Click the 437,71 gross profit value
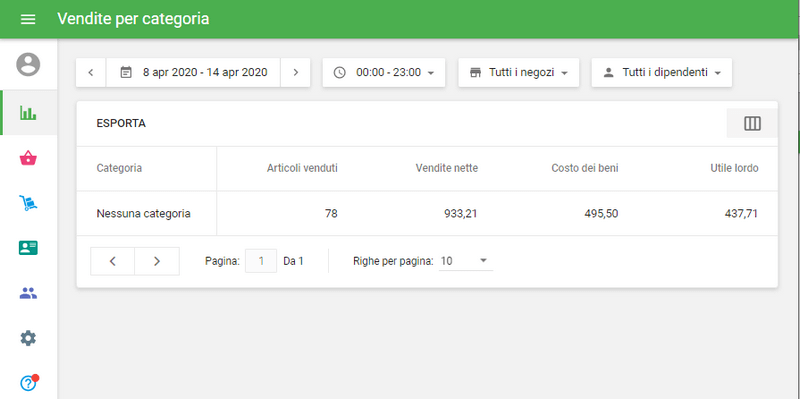Image resolution: width=800 pixels, height=399 pixels. [741, 213]
